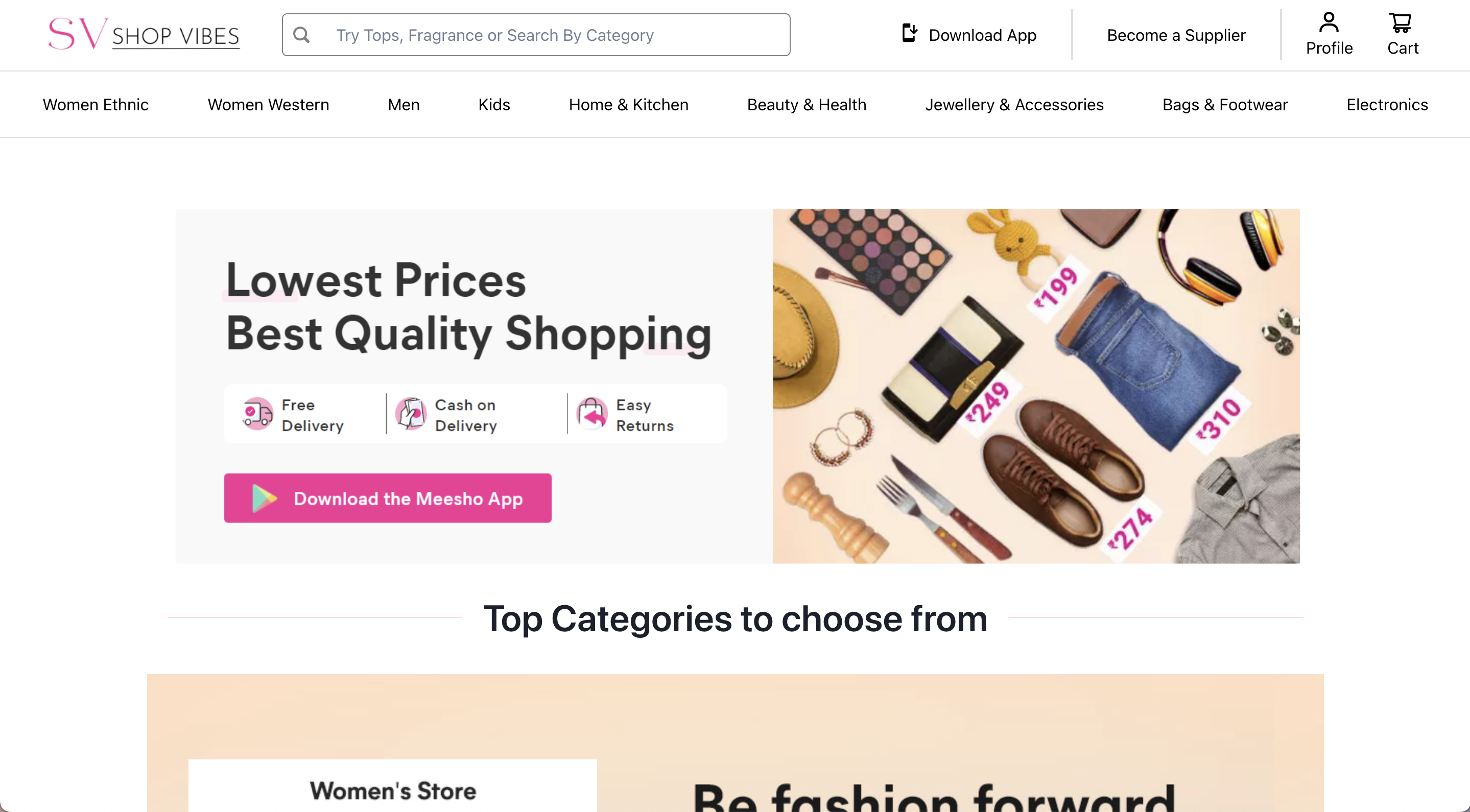Click the product prices banner image

point(1036,386)
